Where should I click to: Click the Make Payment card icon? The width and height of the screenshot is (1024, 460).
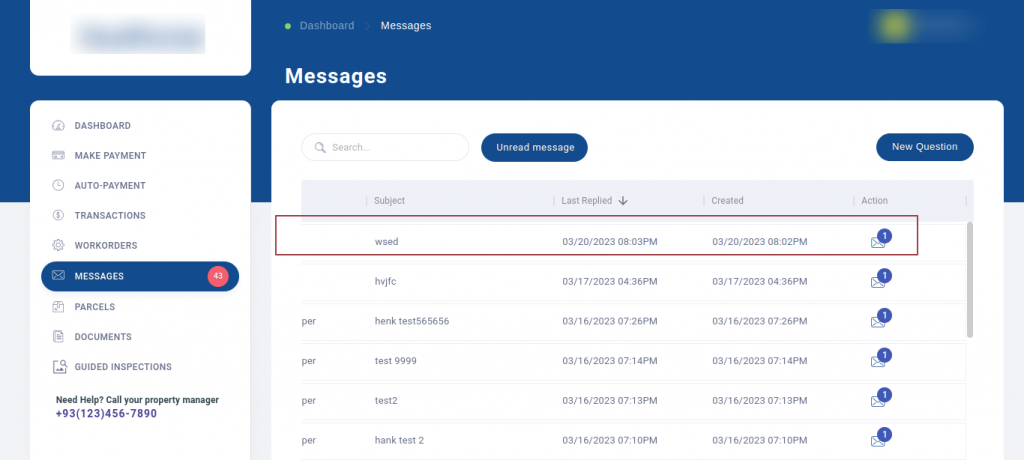click(58, 156)
